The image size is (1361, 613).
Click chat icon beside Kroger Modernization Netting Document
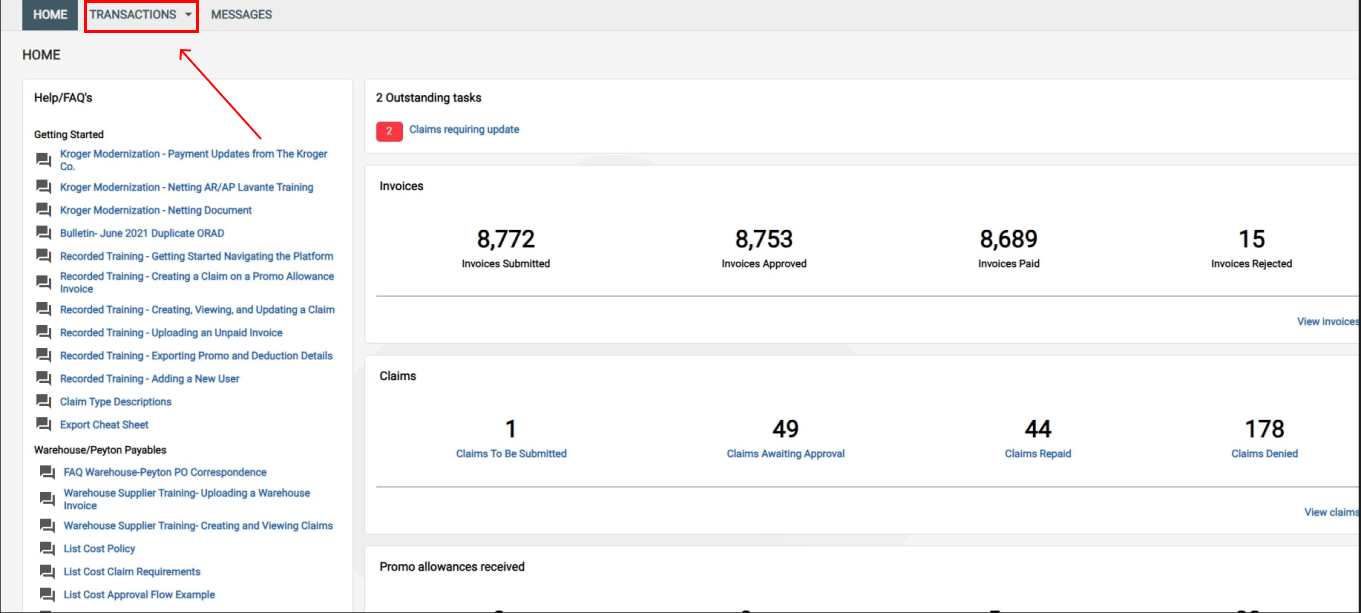point(43,210)
